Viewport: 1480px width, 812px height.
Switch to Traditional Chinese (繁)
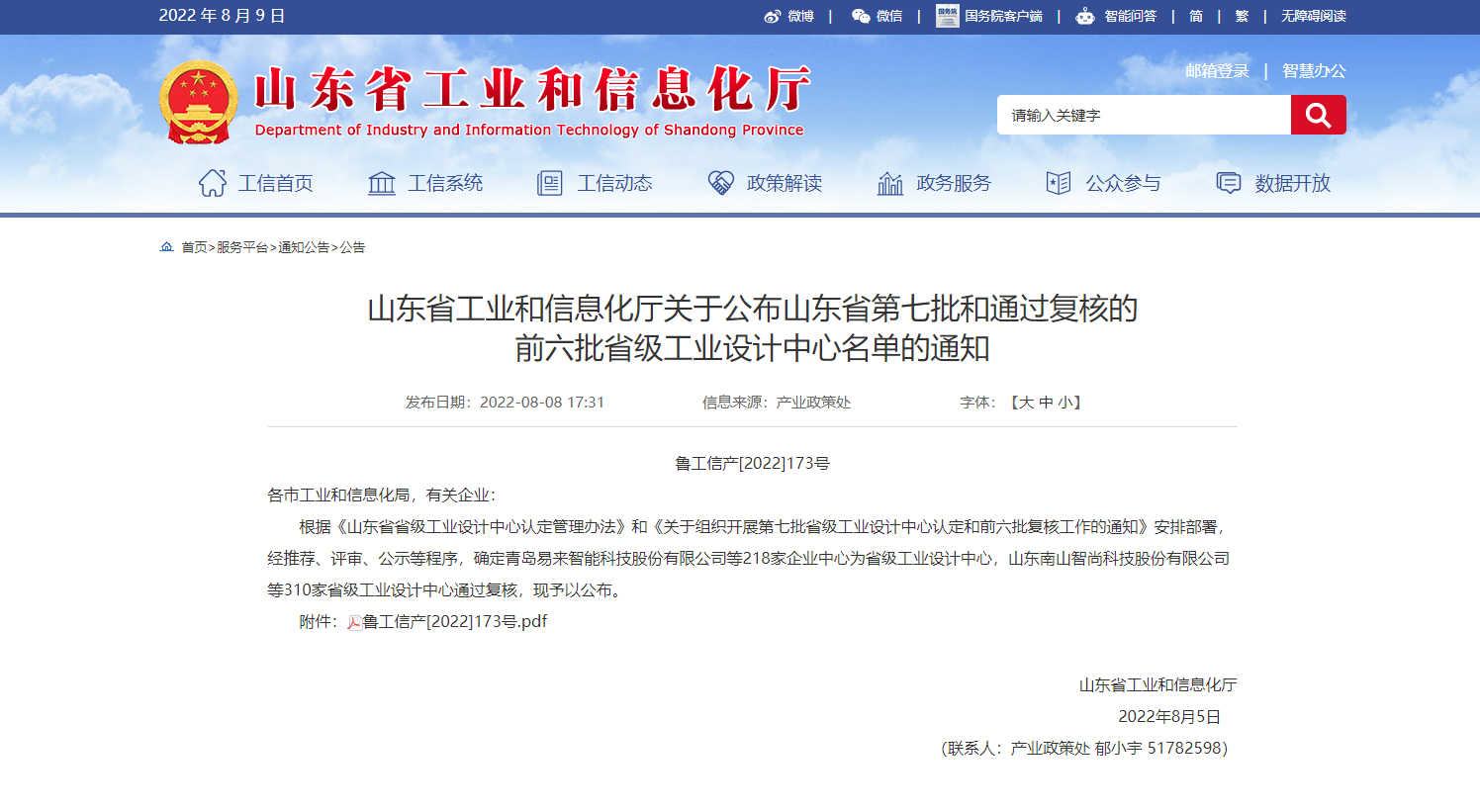click(1242, 16)
